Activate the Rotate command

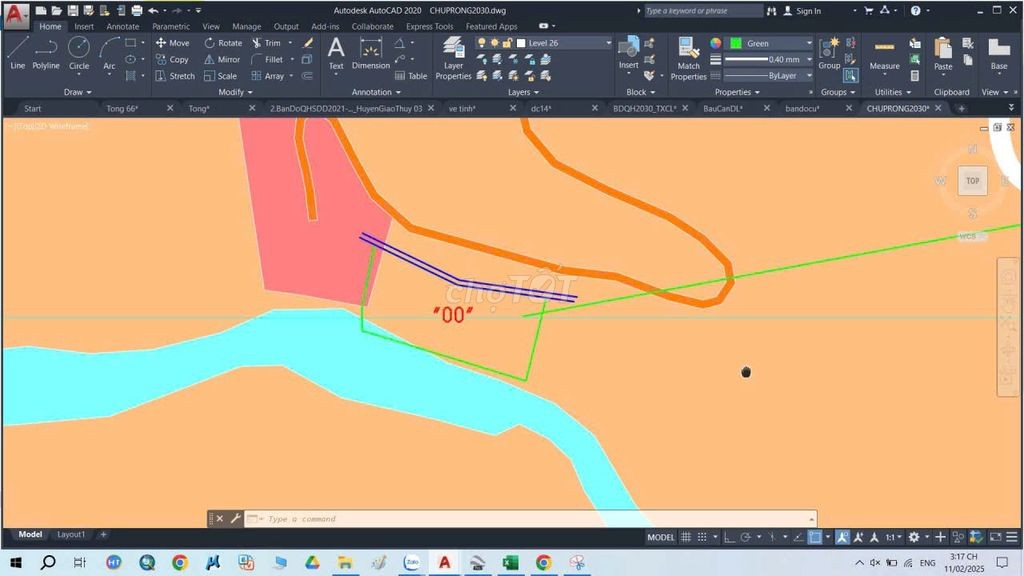pyautogui.click(x=223, y=43)
